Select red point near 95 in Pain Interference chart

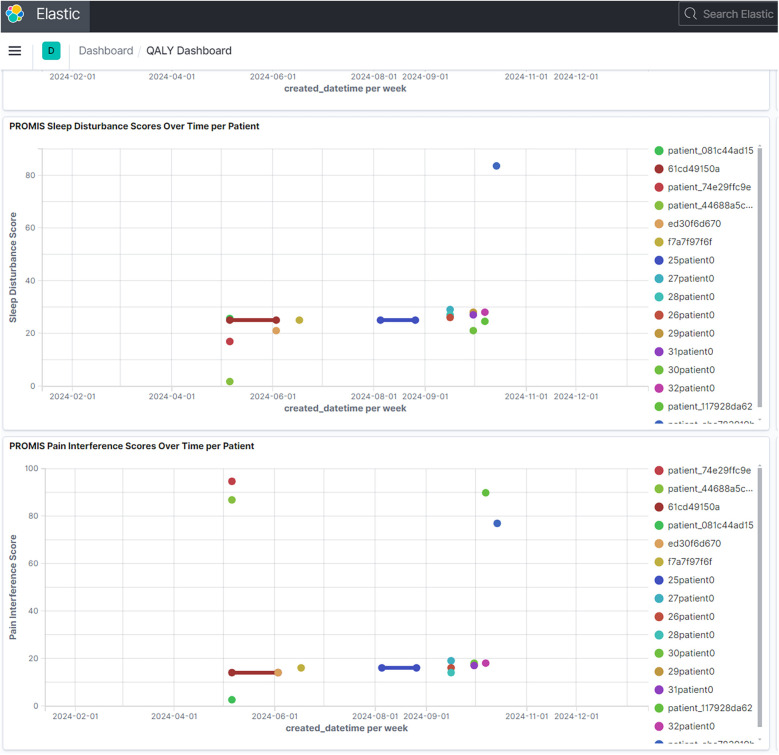point(232,482)
